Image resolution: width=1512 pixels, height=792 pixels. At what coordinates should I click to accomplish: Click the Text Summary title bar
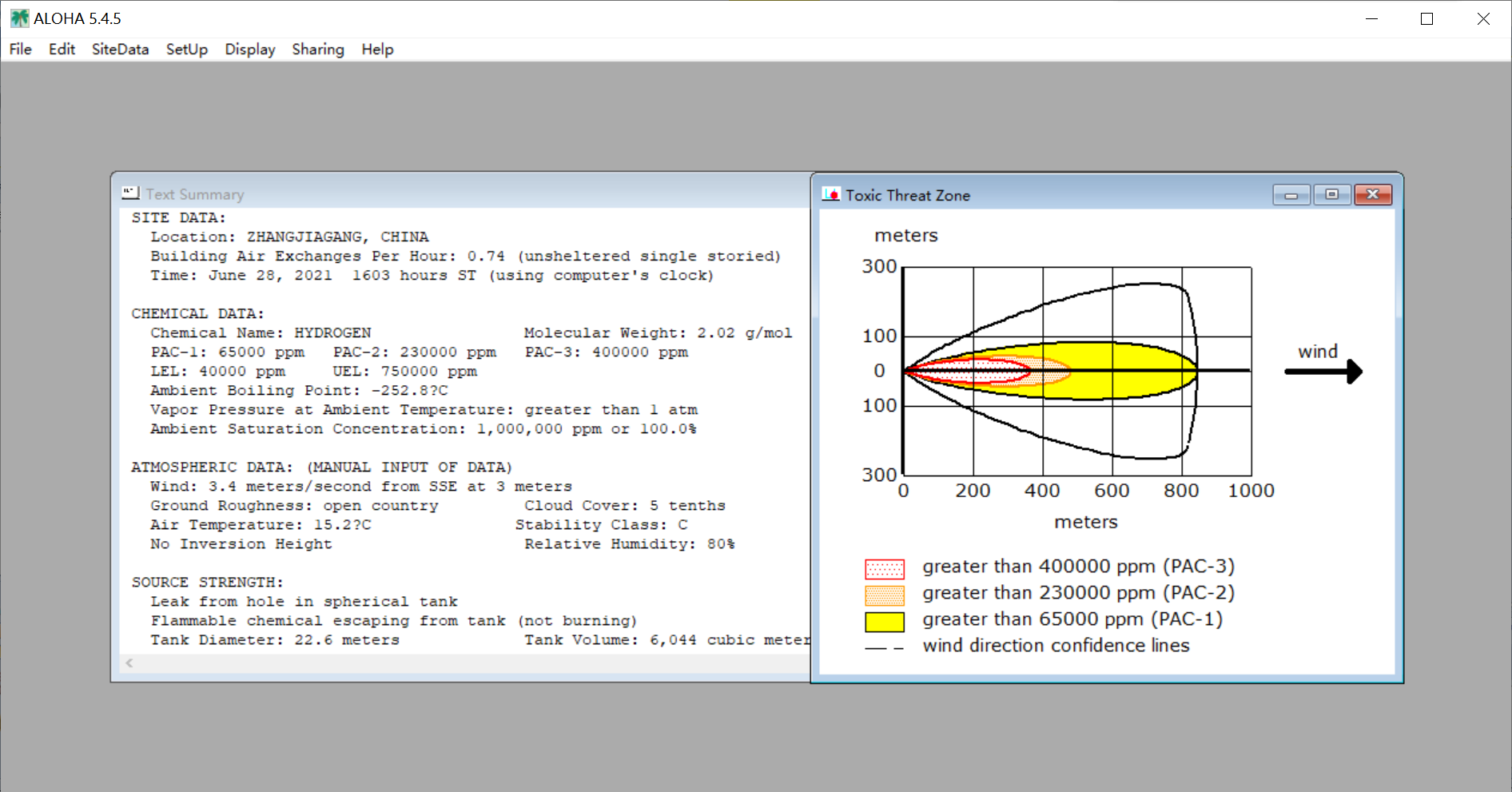coord(461,194)
